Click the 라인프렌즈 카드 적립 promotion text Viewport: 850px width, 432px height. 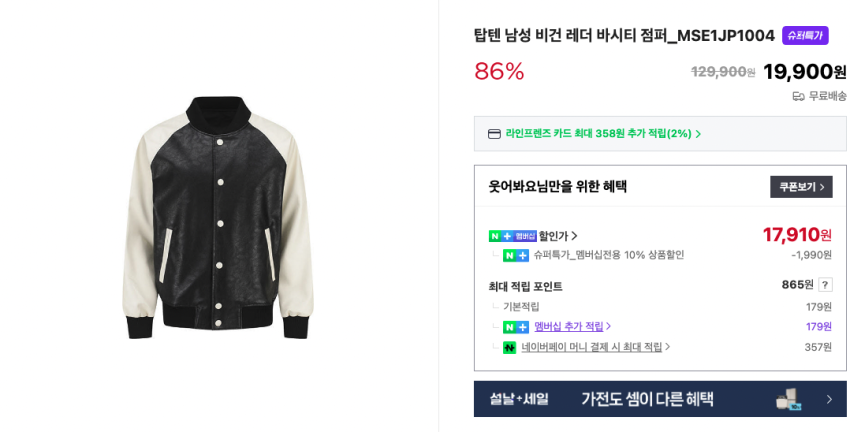(598, 134)
